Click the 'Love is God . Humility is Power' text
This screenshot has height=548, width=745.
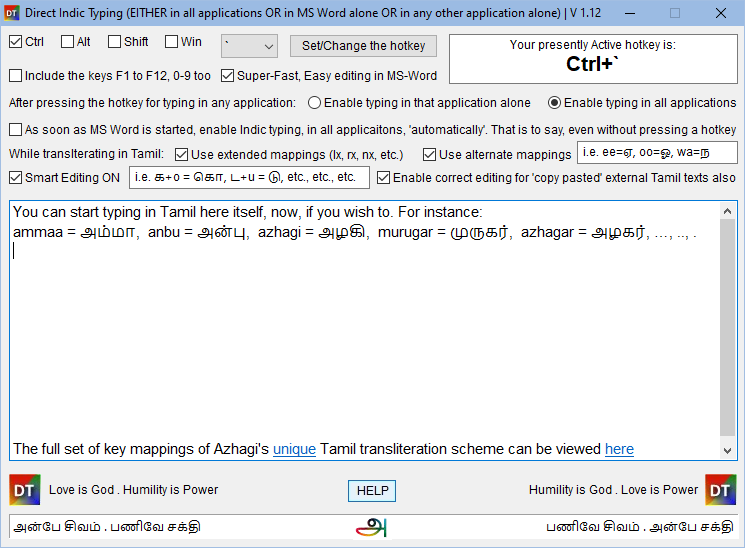134,490
